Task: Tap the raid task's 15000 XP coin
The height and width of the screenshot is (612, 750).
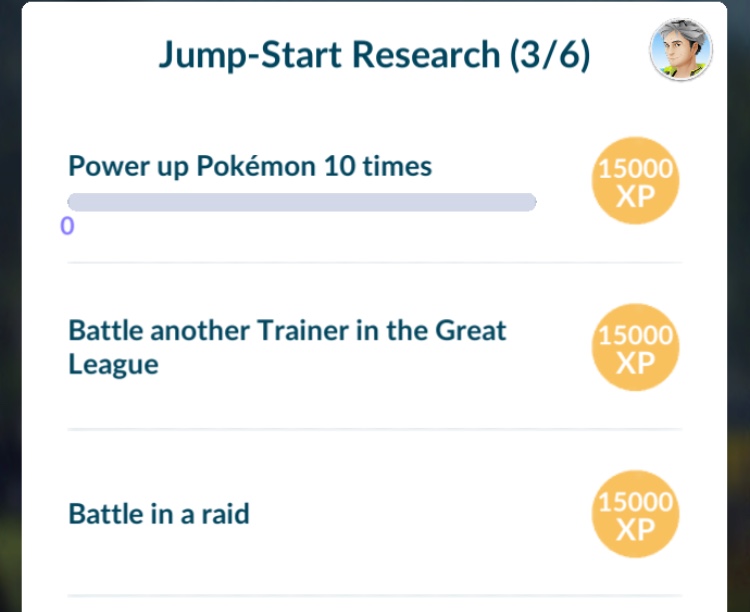Action: click(x=635, y=514)
